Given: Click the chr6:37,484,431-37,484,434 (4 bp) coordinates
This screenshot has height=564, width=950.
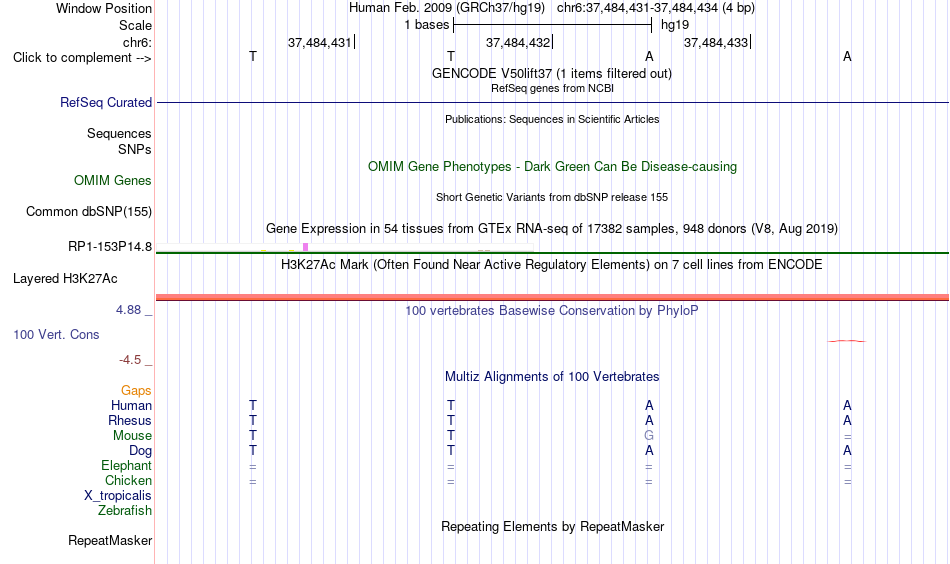Looking at the screenshot, I should (x=656, y=8).
